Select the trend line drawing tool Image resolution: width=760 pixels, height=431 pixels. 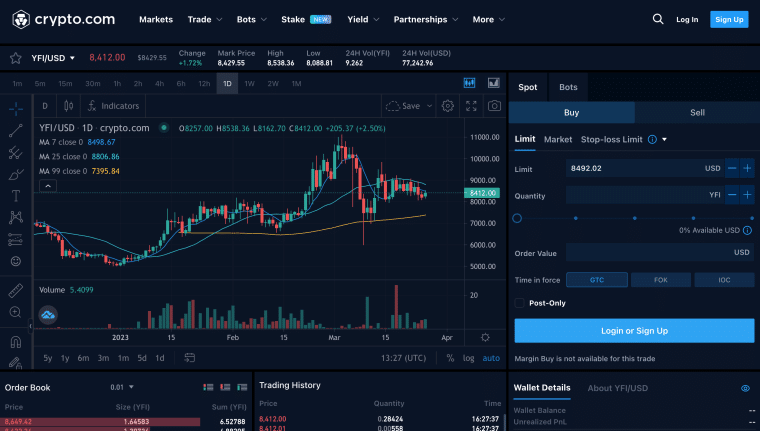pos(16,130)
